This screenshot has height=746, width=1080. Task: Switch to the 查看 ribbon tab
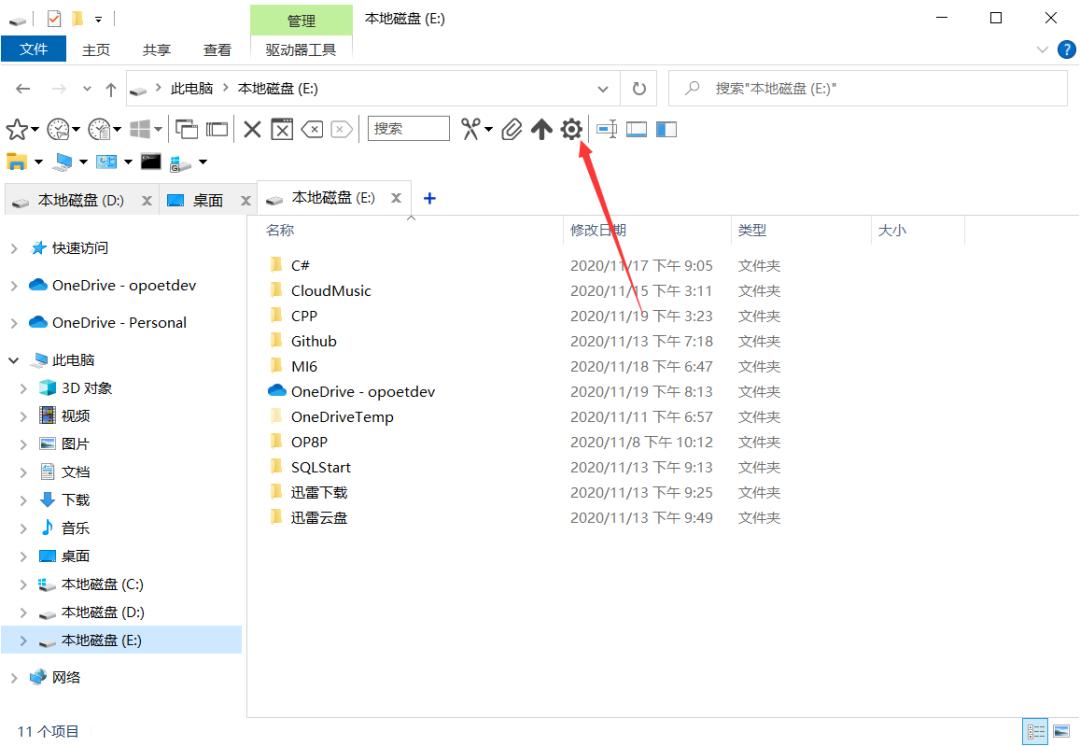[217, 48]
